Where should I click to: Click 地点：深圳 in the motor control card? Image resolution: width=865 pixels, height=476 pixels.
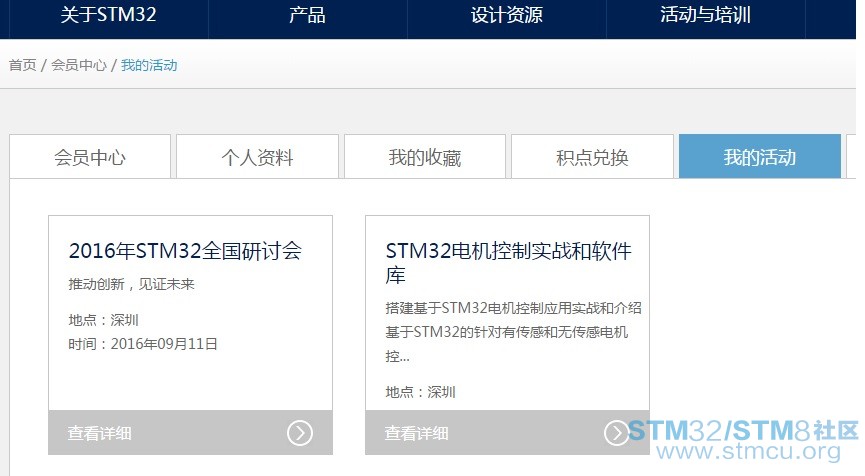coord(420,392)
